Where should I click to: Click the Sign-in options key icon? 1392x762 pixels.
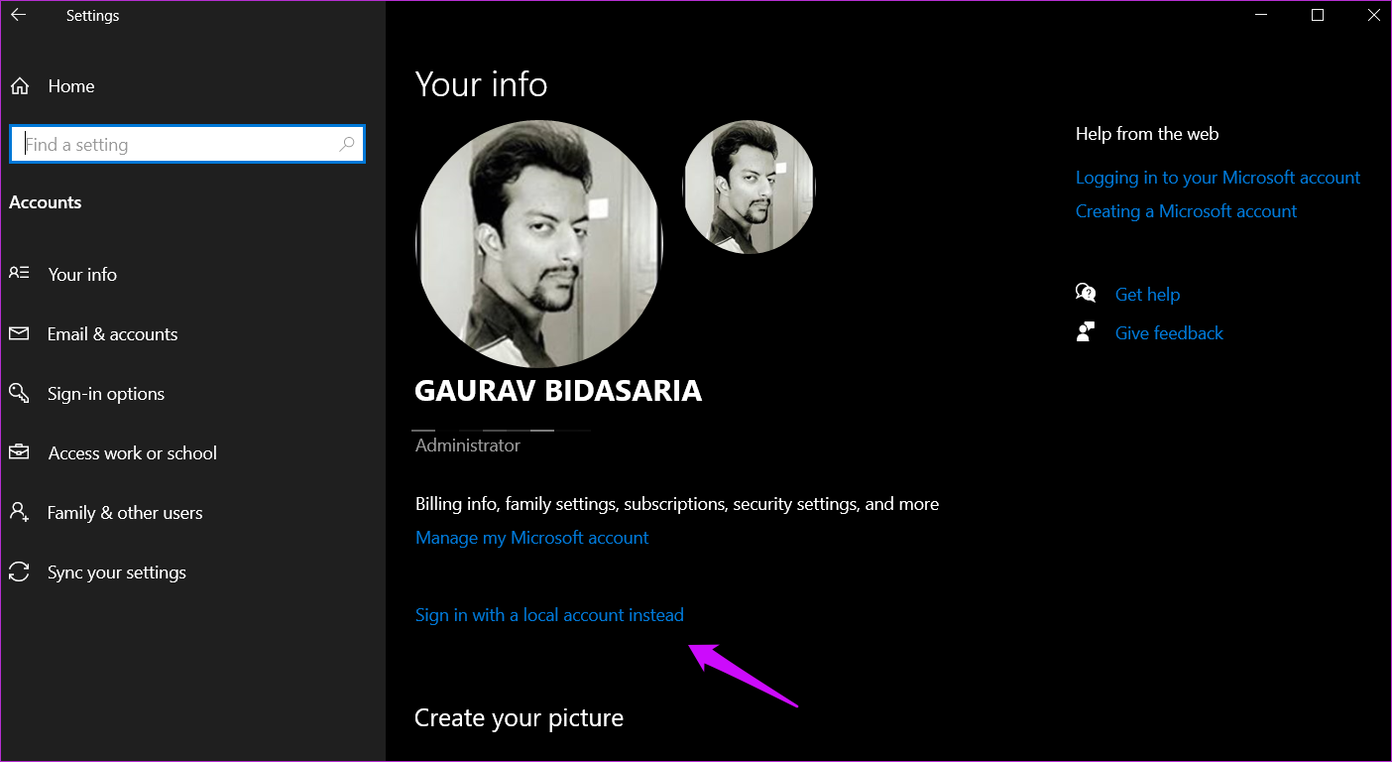coord(19,393)
